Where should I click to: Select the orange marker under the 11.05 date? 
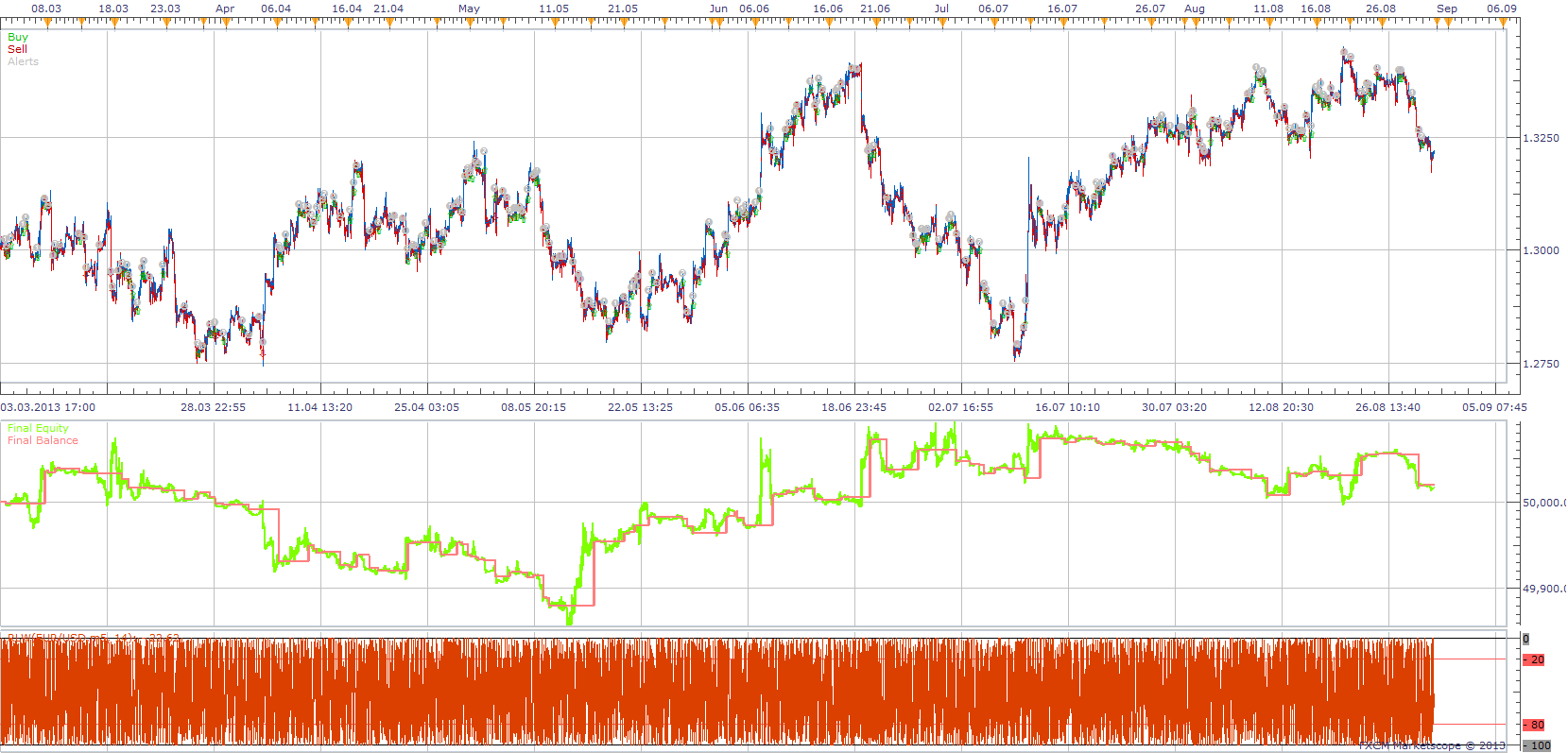pyautogui.click(x=555, y=22)
